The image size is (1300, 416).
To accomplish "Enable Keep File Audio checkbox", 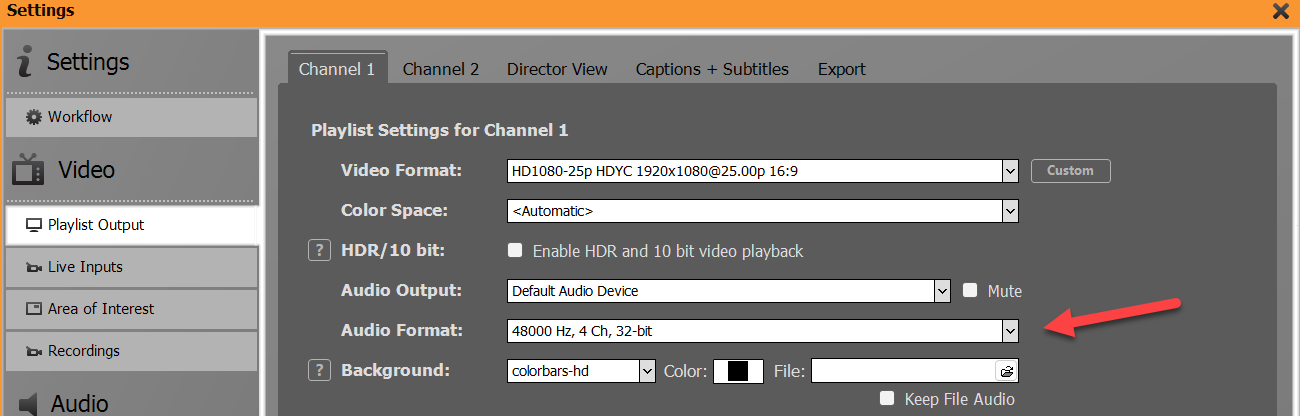I will pos(886,399).
